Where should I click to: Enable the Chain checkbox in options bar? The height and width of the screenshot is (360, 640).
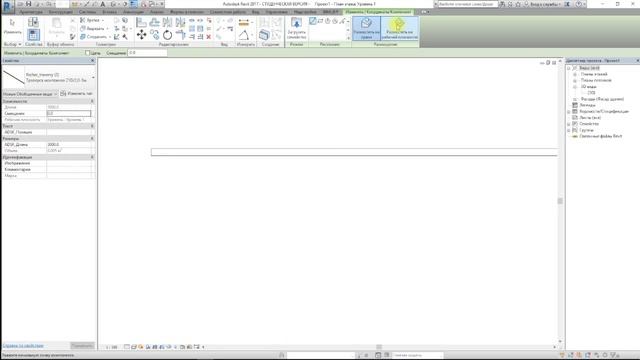[x=87, y=53]
